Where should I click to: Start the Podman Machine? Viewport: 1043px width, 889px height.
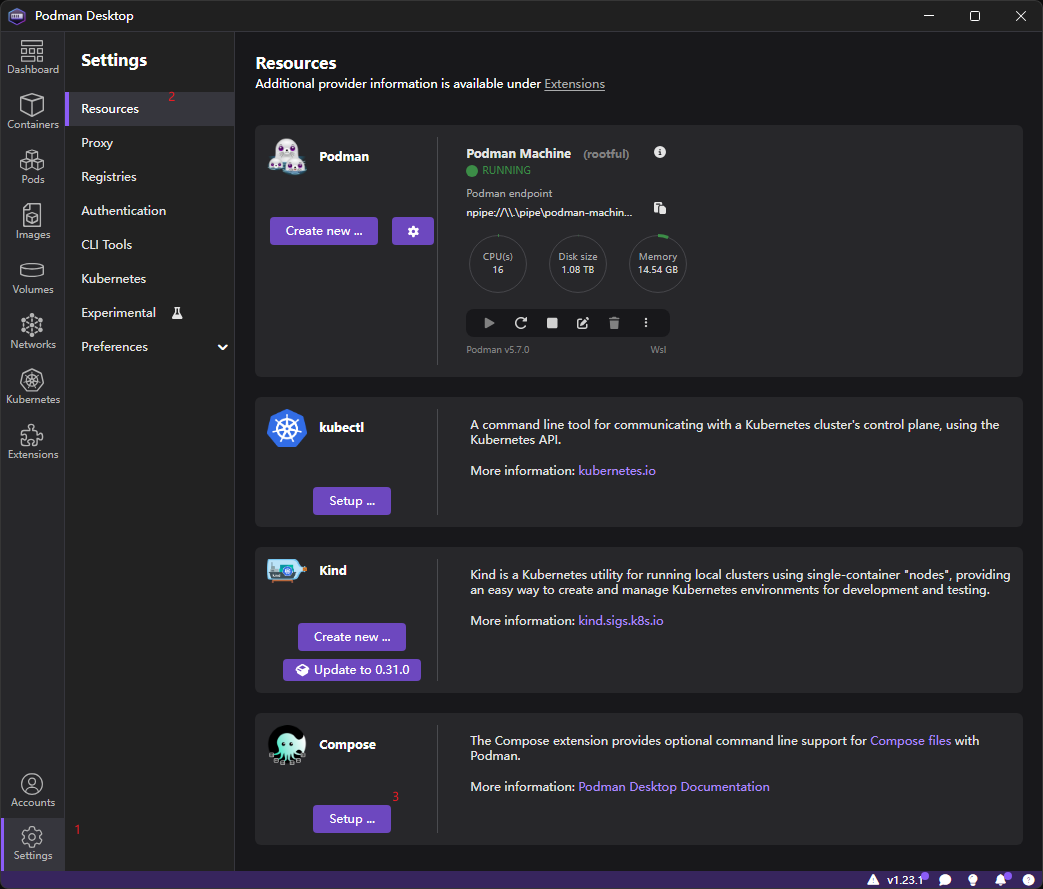pos(489,322)
